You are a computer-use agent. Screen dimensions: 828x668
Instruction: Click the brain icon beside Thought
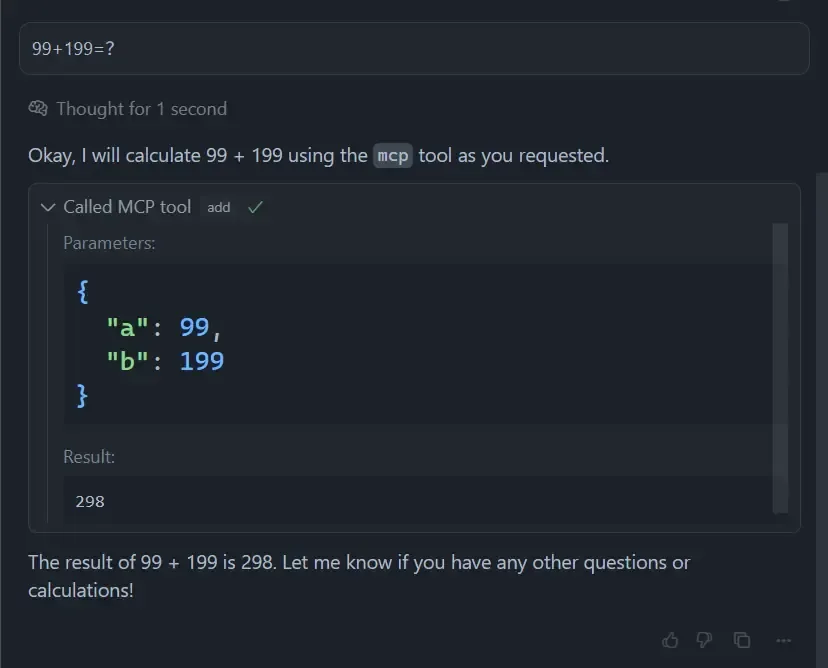(38, 108)
